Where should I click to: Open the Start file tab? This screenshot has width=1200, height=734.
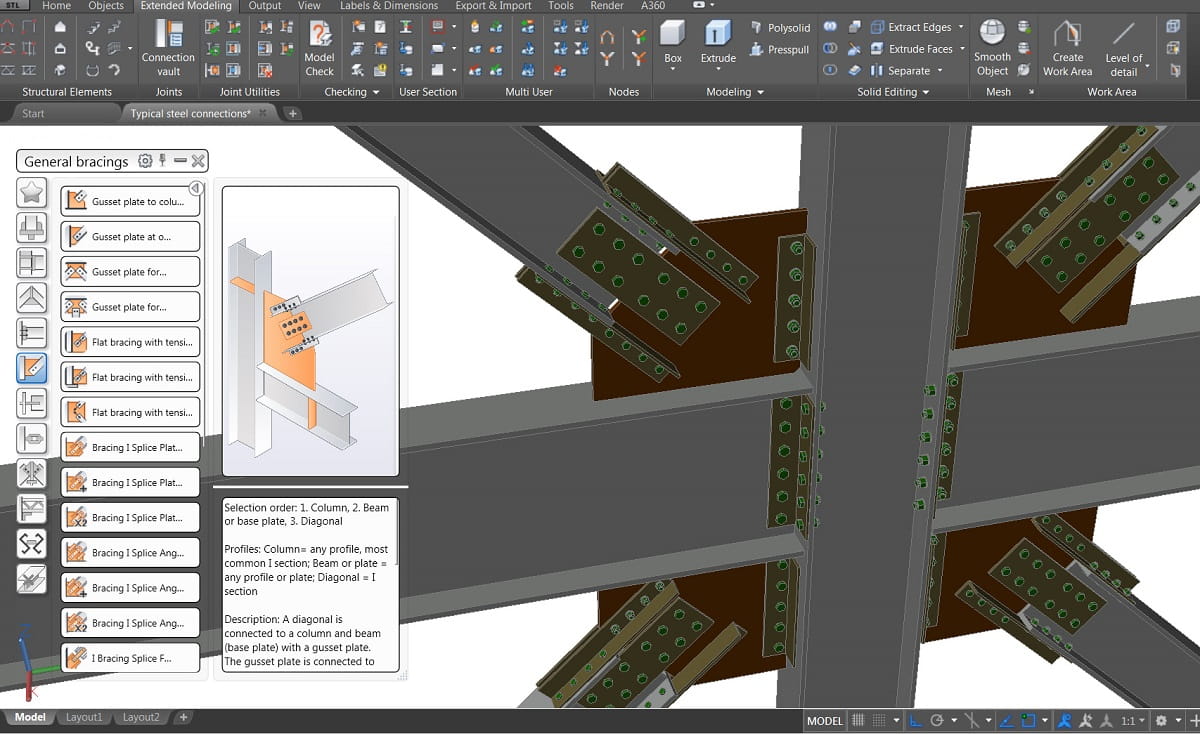[x=33, y=113]
